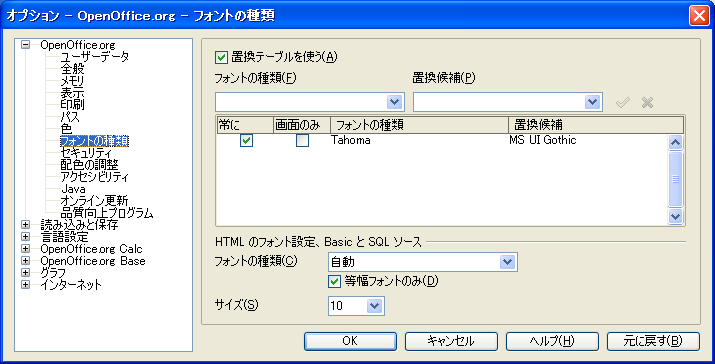Click the ヘルプ button
The image size is (715, 364).
552,341
